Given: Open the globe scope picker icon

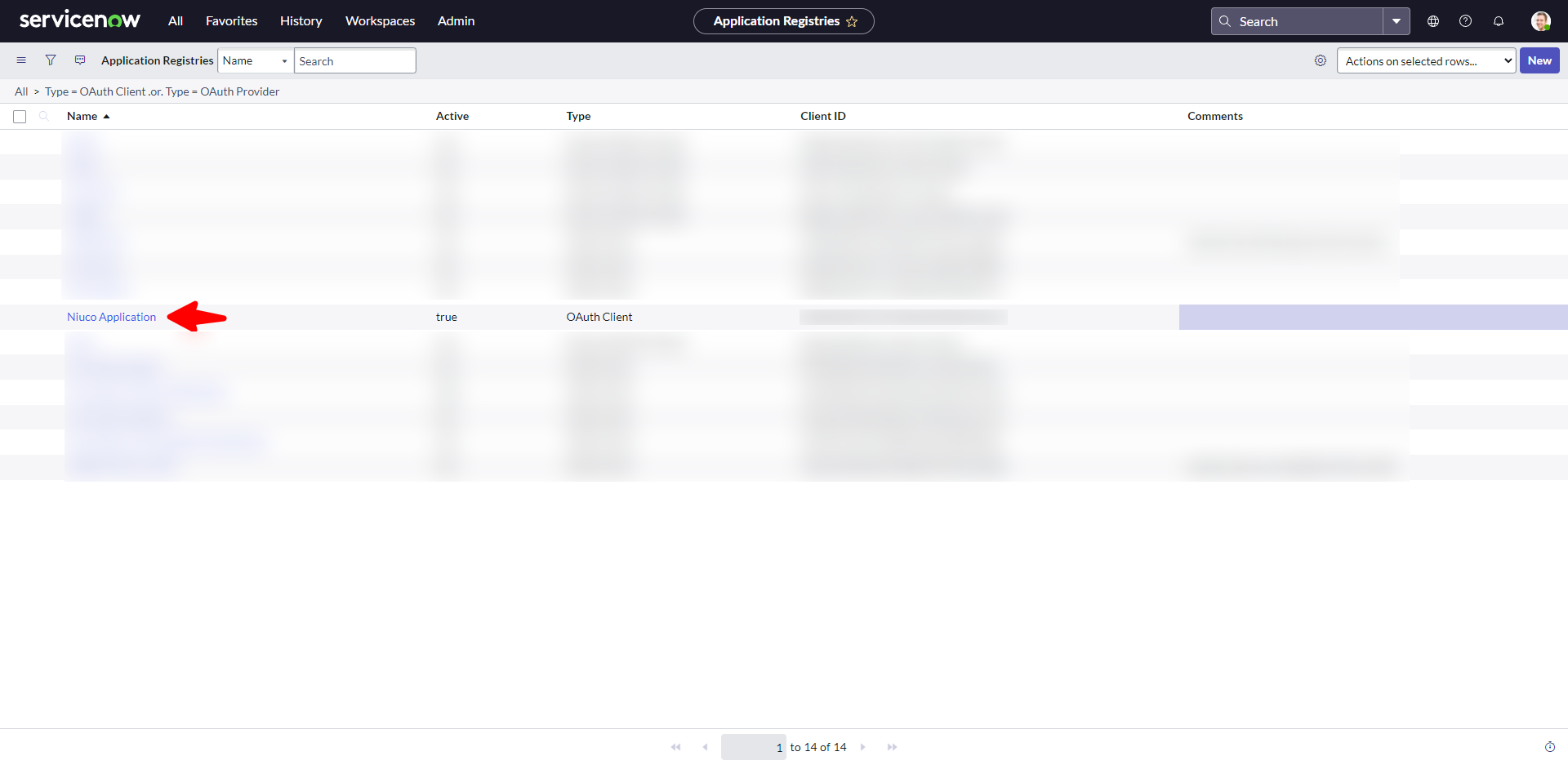Looking at the screenshot, I should [1433, 21].
